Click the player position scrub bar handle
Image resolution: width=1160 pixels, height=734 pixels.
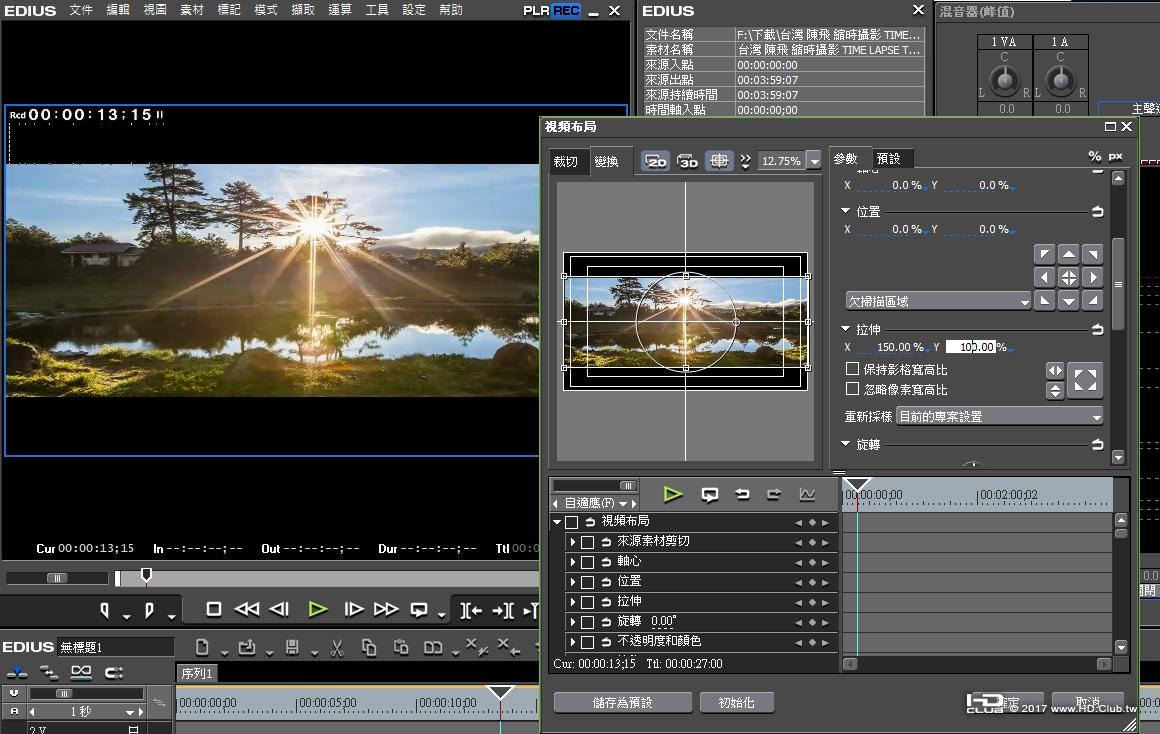(x=146, y=575)
